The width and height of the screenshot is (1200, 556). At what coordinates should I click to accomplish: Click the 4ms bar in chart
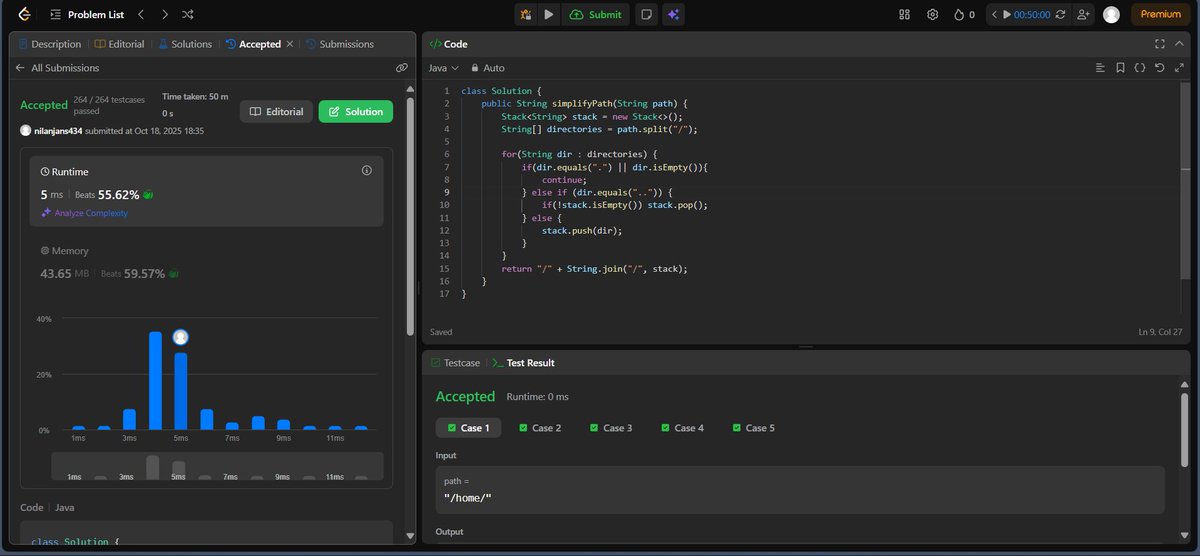155,380
